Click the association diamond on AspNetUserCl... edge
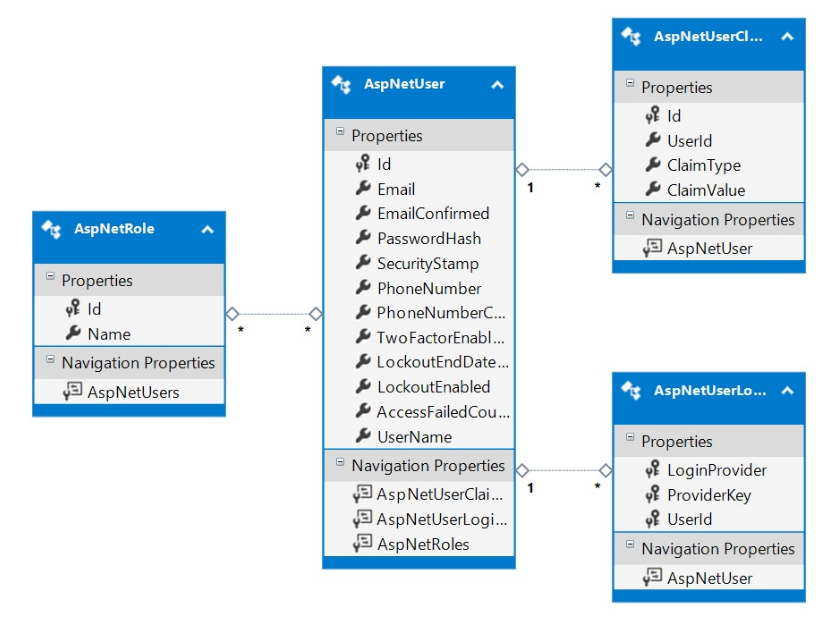This screenshot has width=840, height=624. 605,170
